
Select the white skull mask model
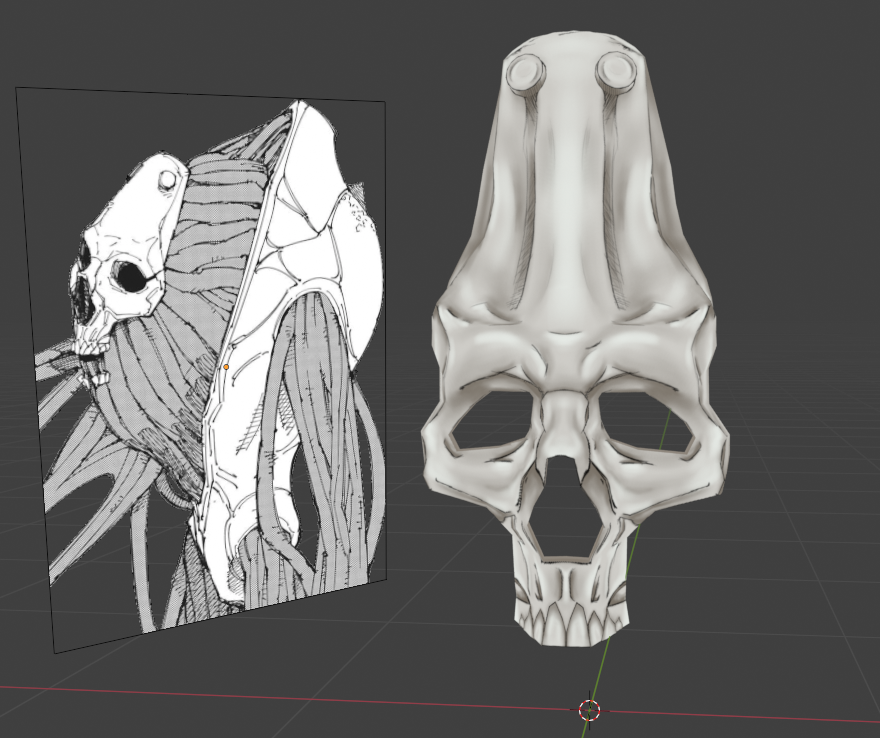pos(575,337)
